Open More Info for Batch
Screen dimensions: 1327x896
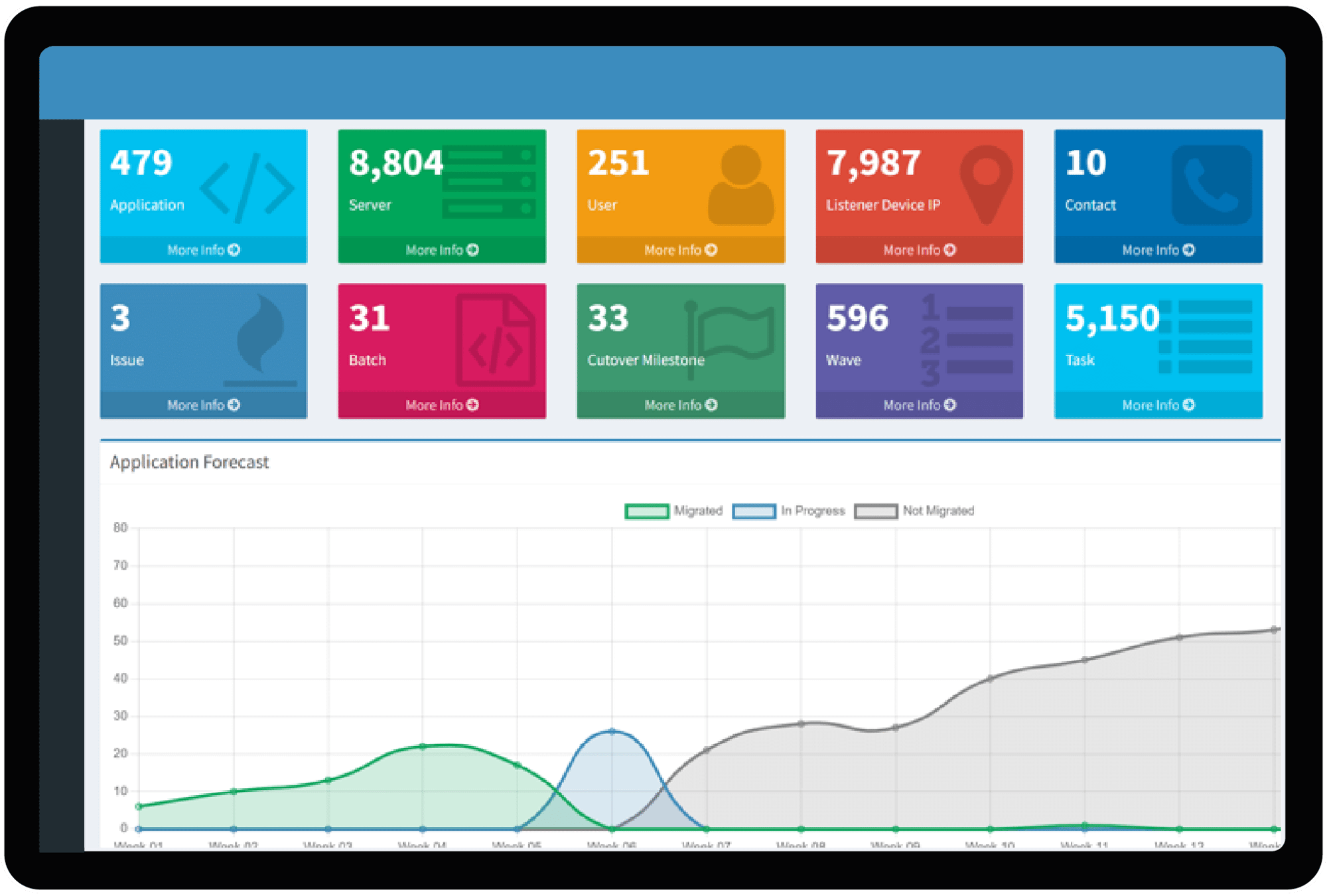[x=442, y=405]
